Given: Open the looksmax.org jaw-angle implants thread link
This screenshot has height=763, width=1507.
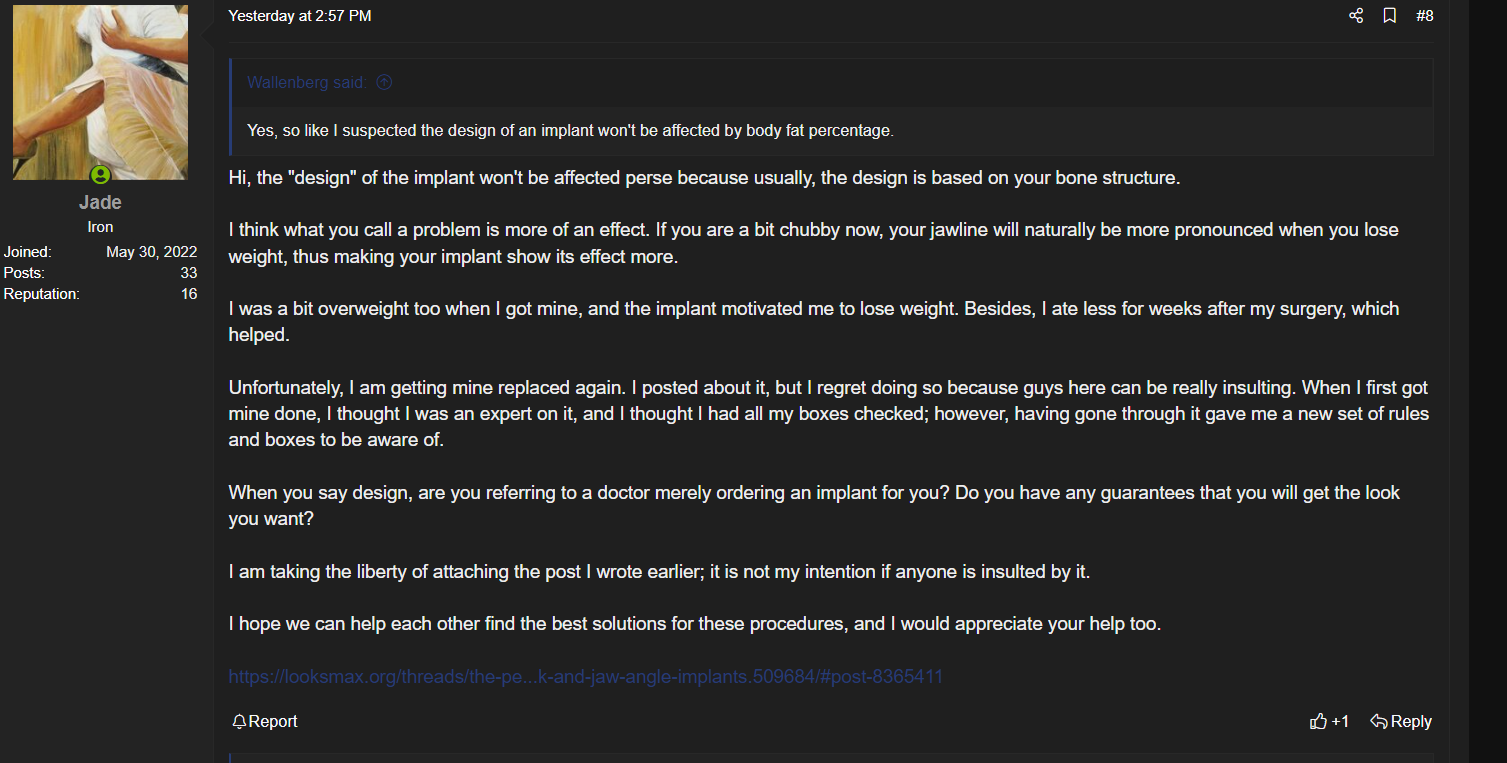Looking at the screenshot, I should [586, 676].
